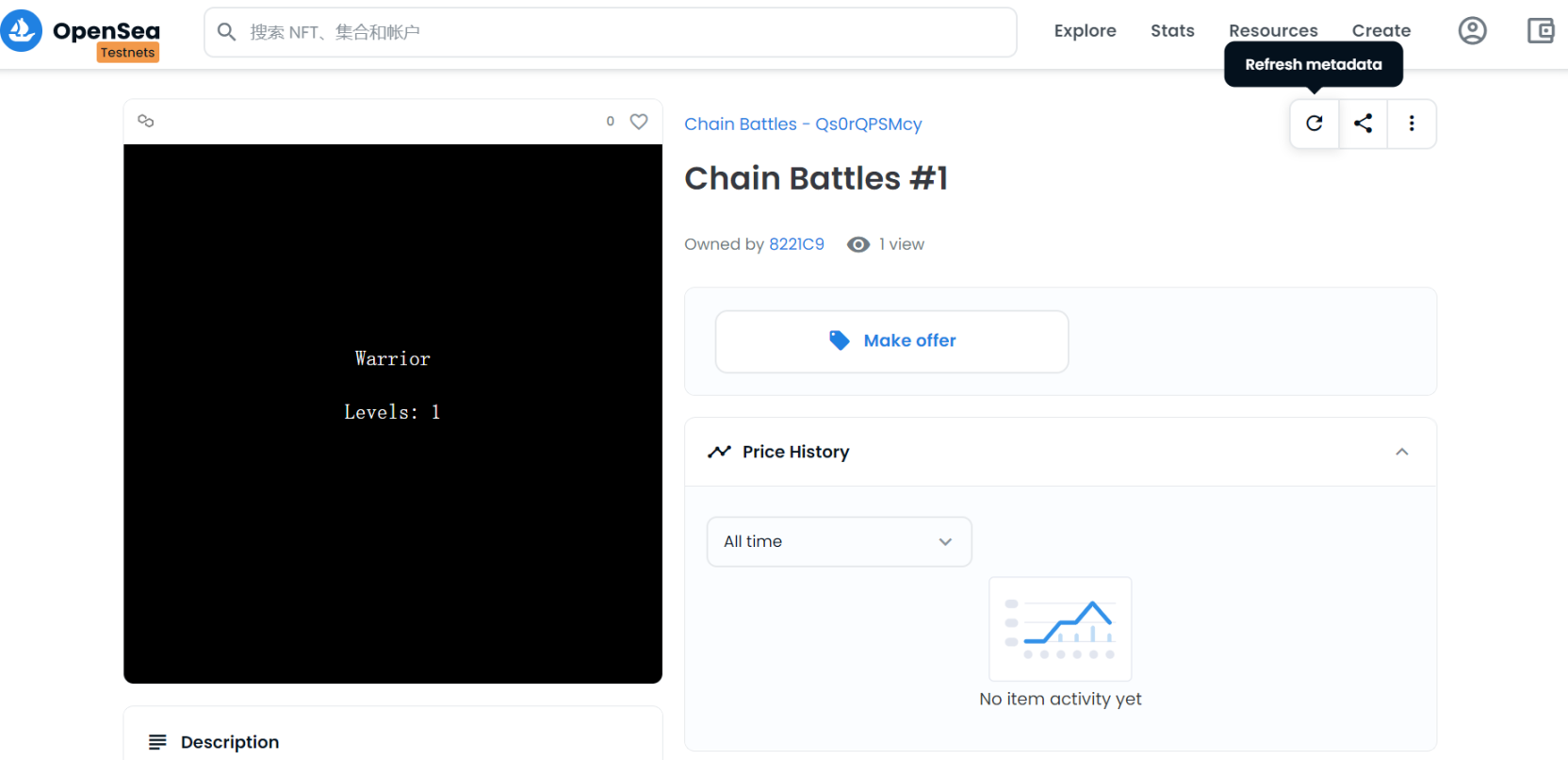Open the wallet icon
The width and height of the screenshot is (1568, 760).
click(1541, 31)
